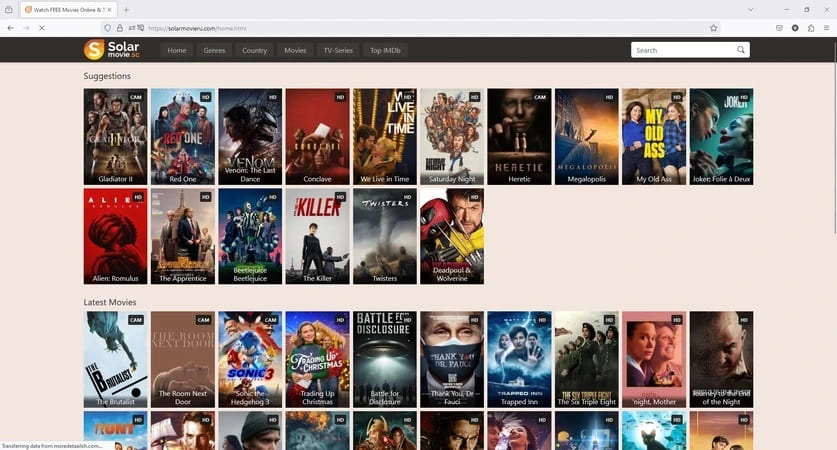Open the extensions puzzle icon
The image size is (837, 450).
click(810, 28)
